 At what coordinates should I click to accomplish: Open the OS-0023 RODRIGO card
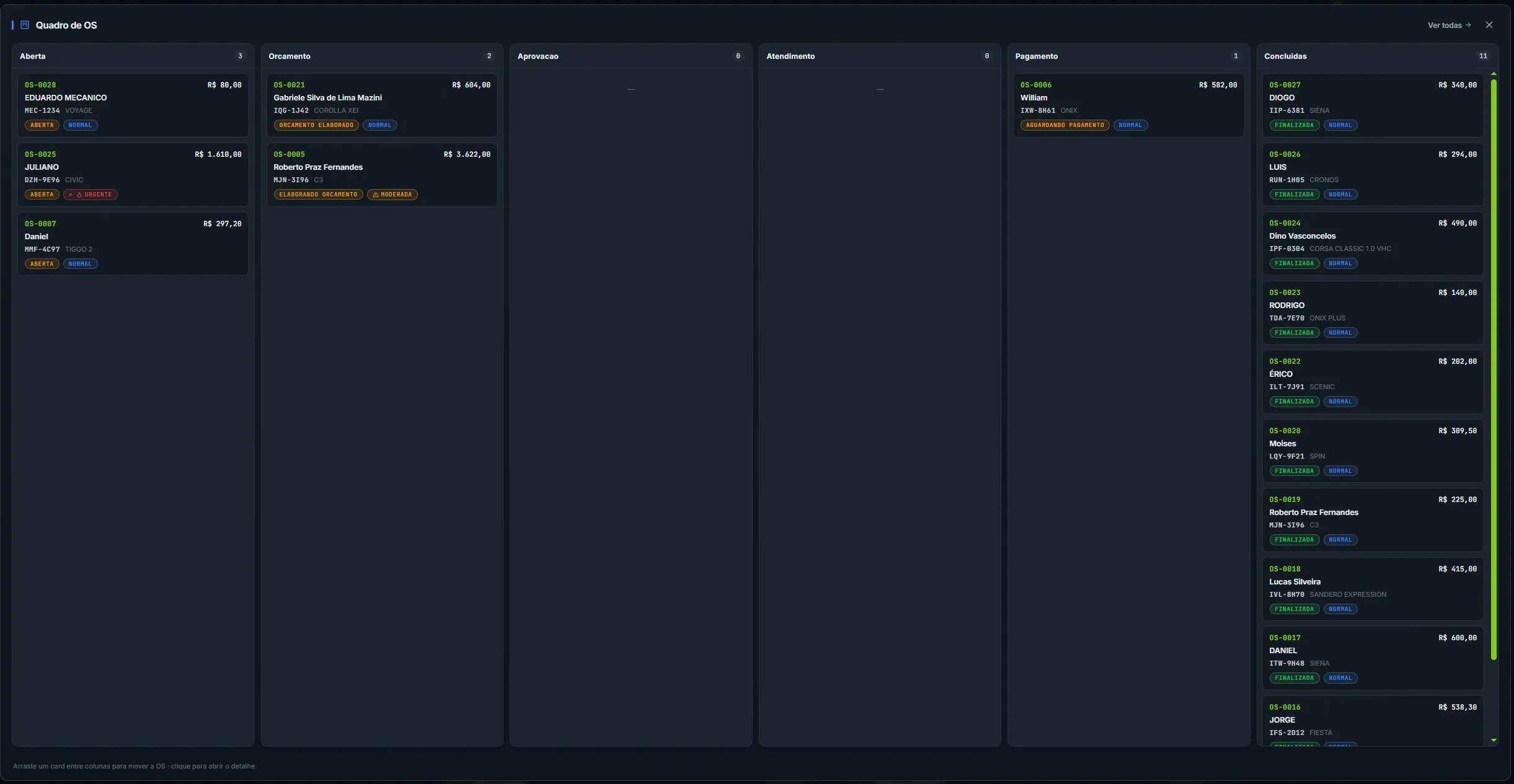coord(1373,313)
